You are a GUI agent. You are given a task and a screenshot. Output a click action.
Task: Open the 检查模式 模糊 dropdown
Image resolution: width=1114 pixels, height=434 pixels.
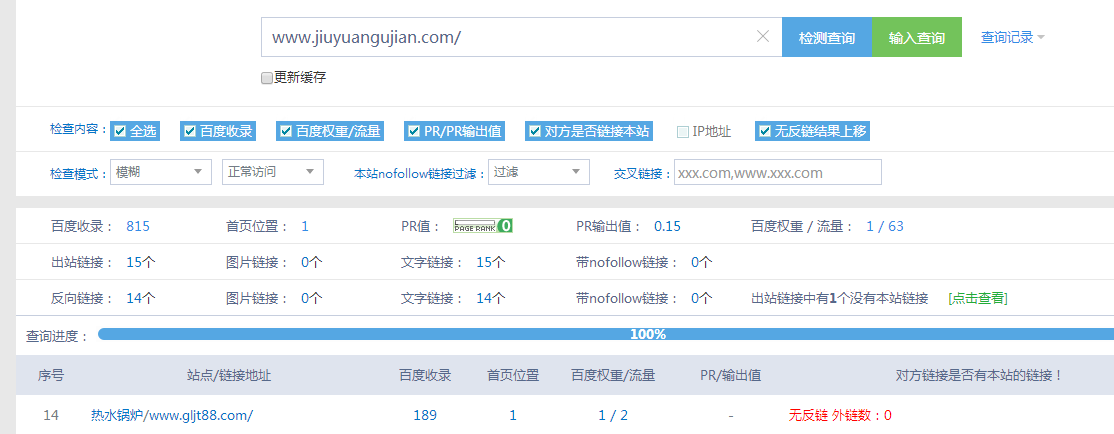point(160,172)
